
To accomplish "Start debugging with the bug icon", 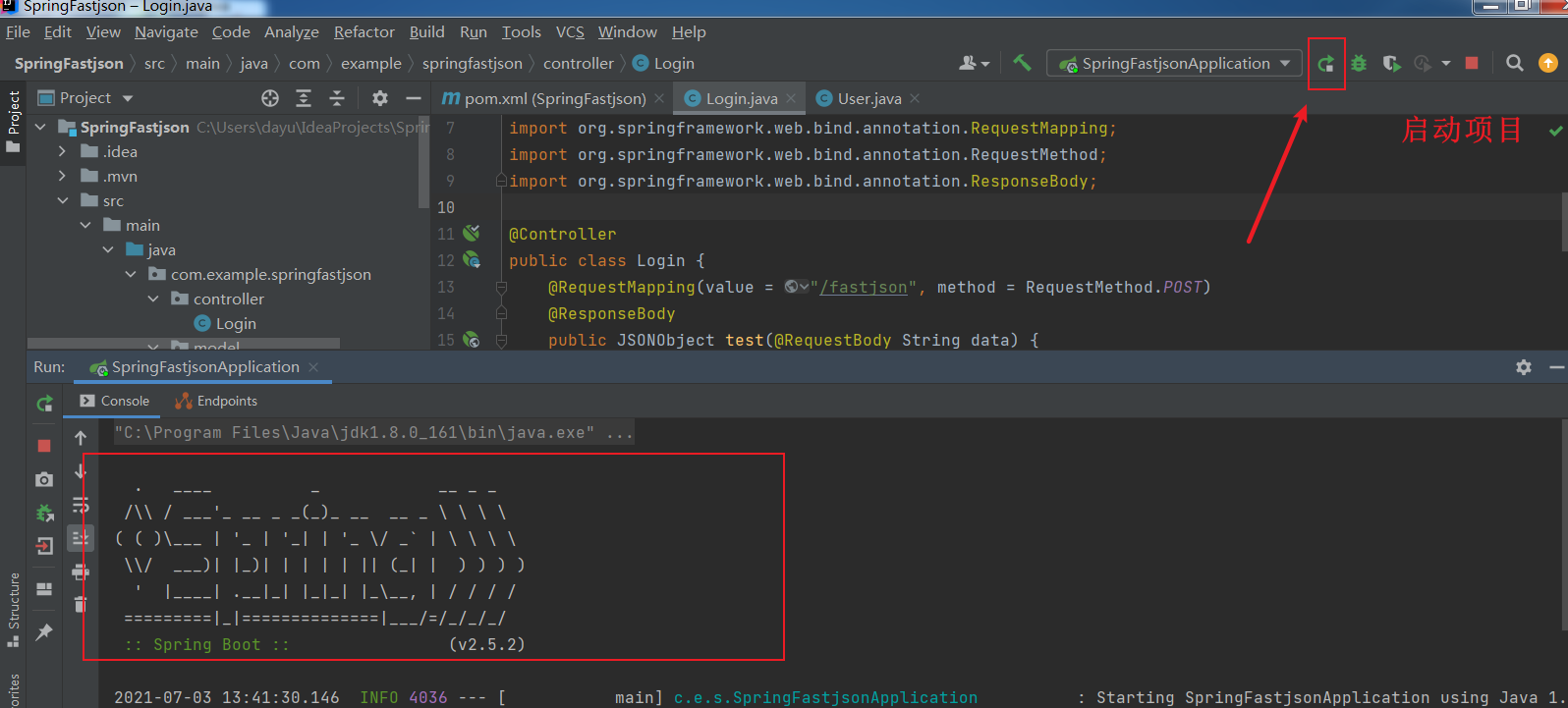I will (x=1359, y=64).
